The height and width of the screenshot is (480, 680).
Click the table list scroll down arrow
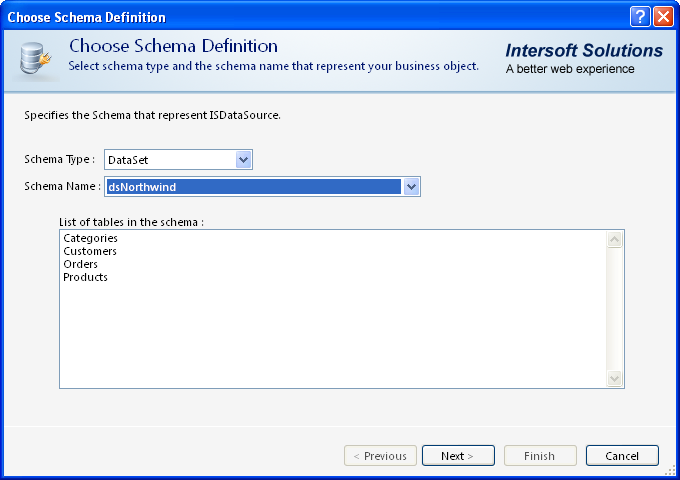pyautogui.click(x=615, y=378)
